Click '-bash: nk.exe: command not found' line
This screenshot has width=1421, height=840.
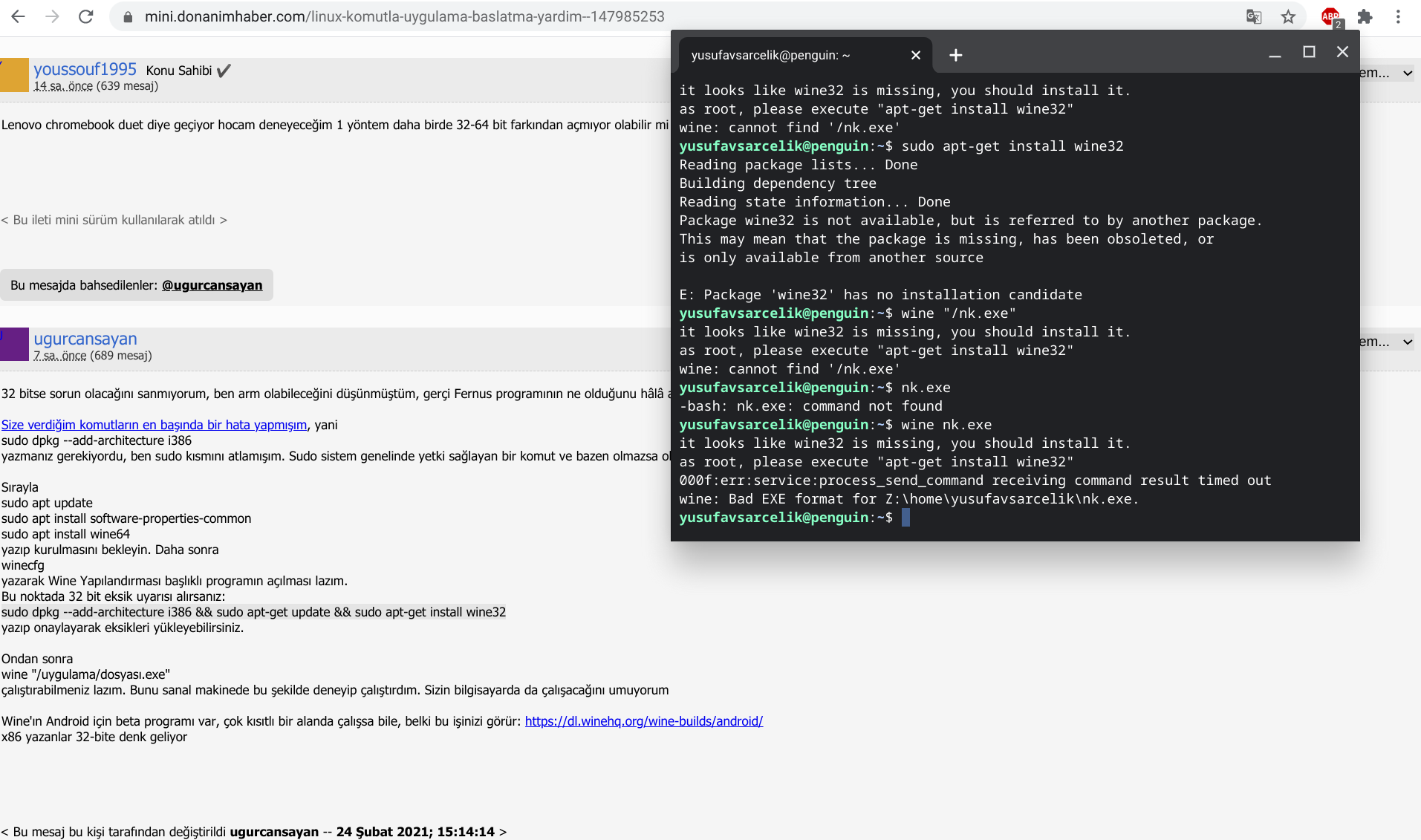tap(811, 406)
